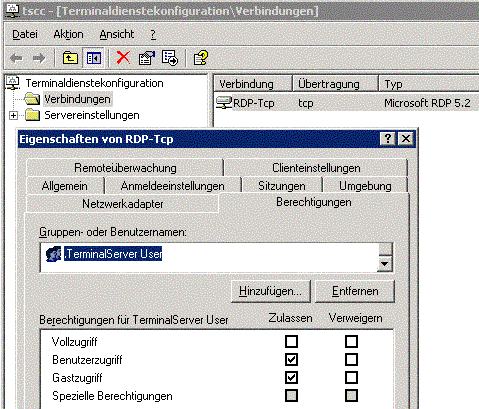Click the Gastzugriff permission label
The height and width of the screenshot is (409, 479).
pyautogui.click(x=77, y=378)
